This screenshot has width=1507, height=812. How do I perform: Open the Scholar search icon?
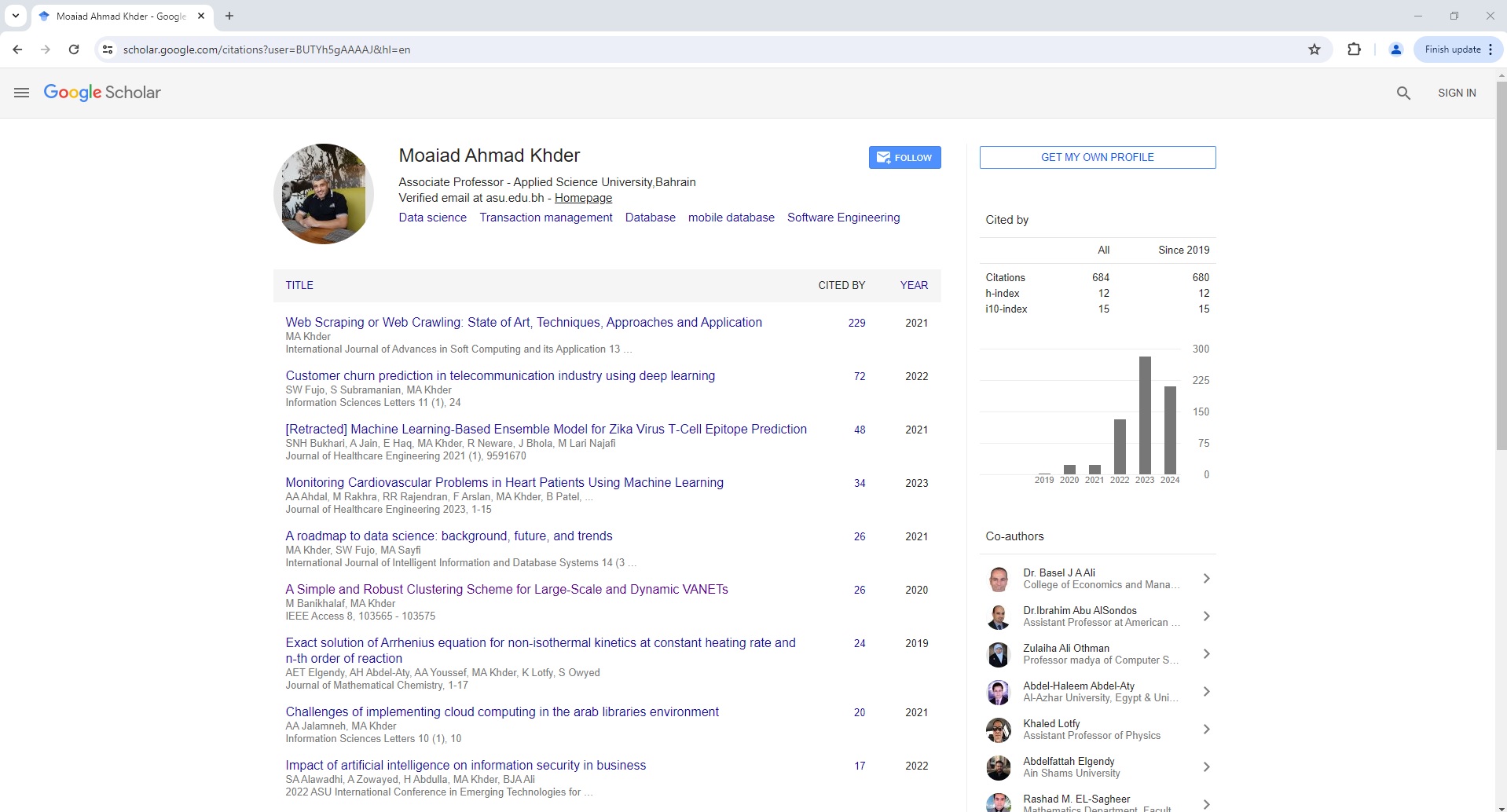coord(1402,93)
